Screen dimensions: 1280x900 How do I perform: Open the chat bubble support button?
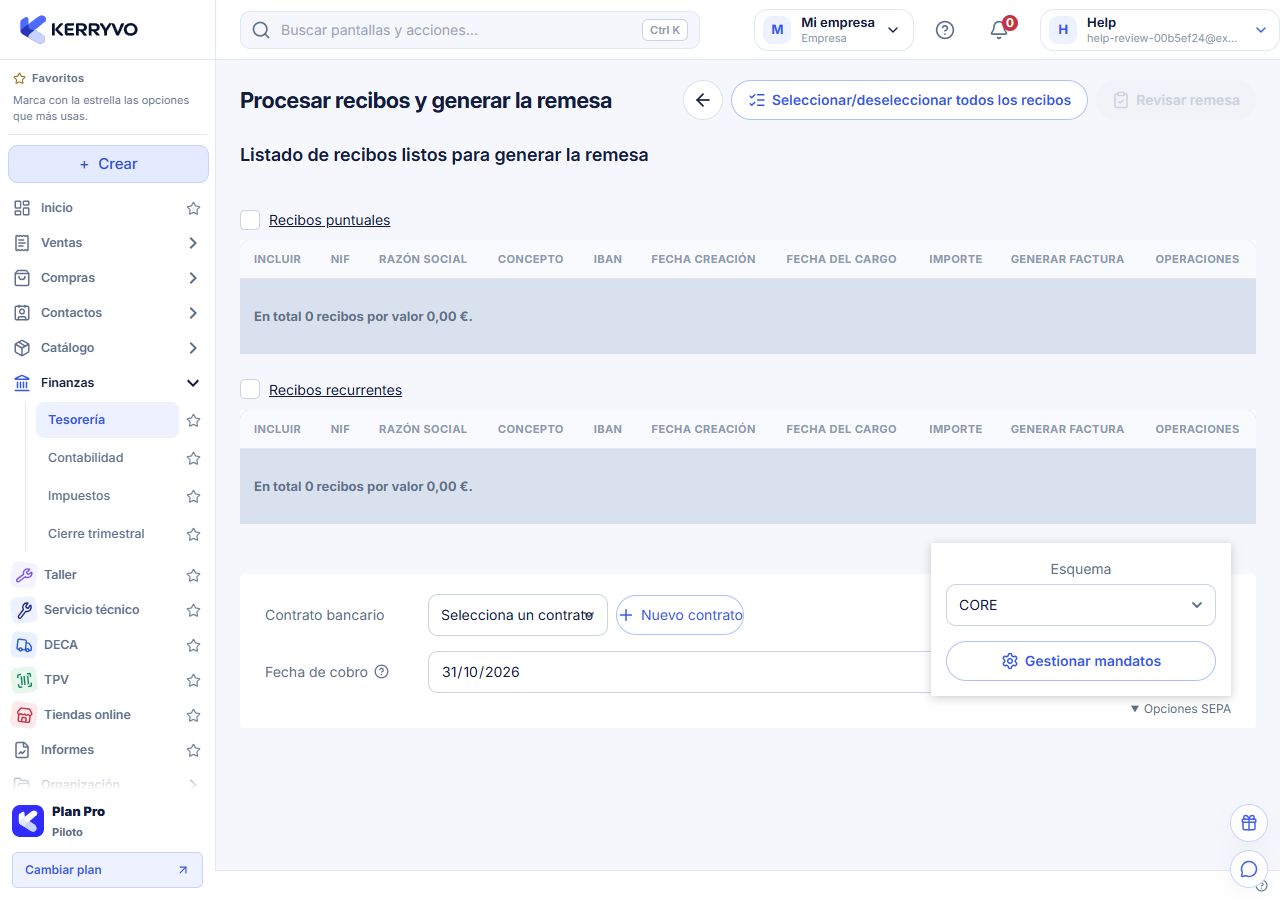point(1248,869)
